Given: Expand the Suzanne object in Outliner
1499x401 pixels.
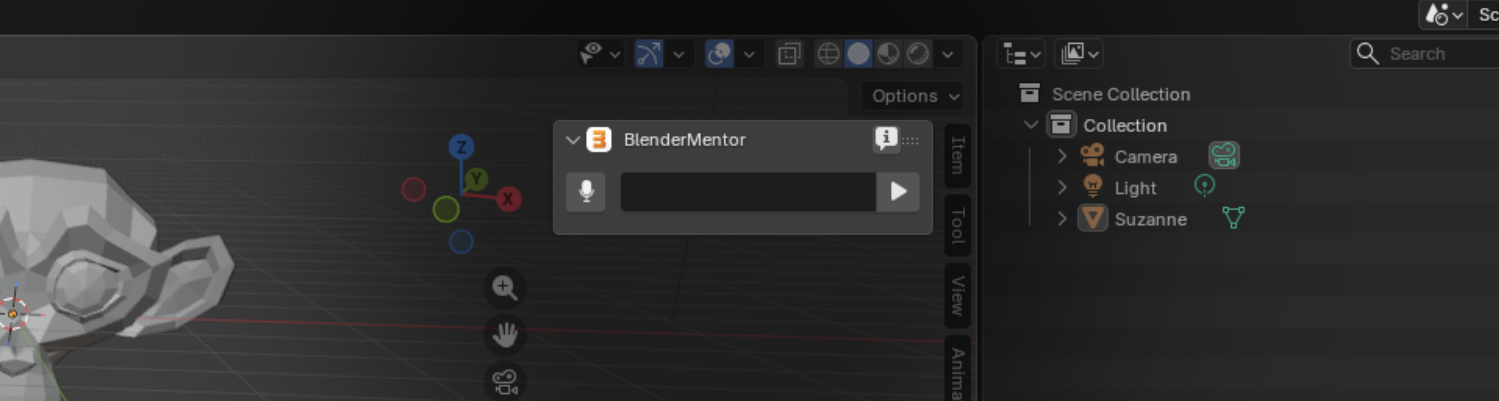Looking at the screenshot, I should (1062, 219).
